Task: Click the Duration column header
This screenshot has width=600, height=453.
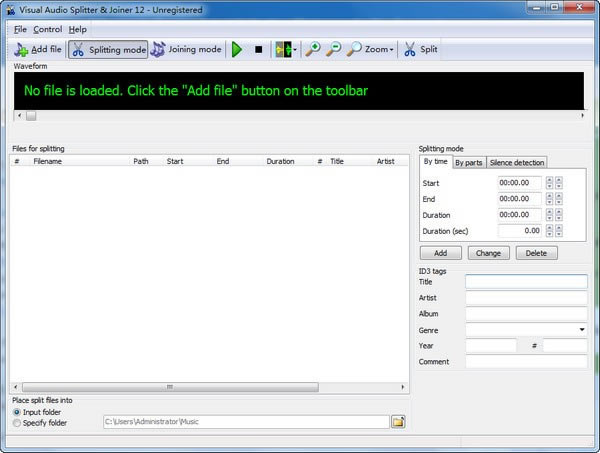Action: pos(280,161)
